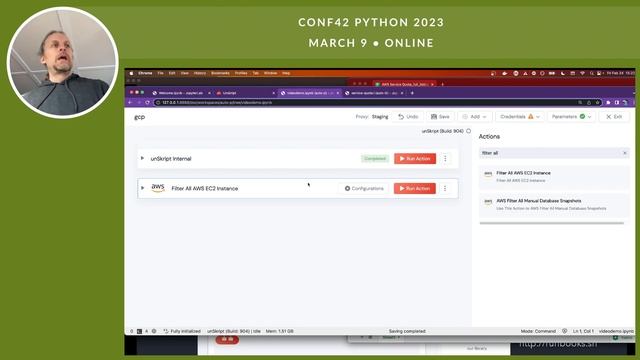Viewport: 640px width, 360px height.
Task: Open the three-dot menu of unSkript Internal
Action: (x=445, y=158)
